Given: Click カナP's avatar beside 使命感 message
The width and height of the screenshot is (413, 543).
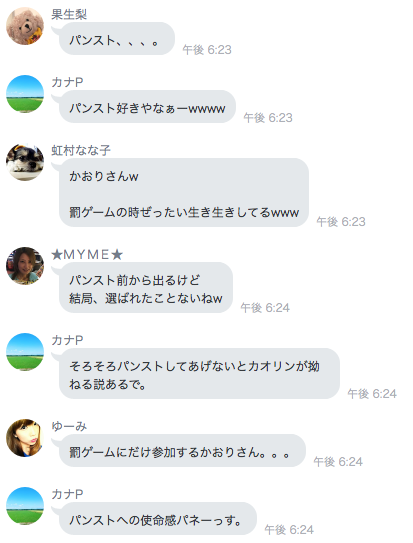Looking at the screenshot, I should coord(25,506).
